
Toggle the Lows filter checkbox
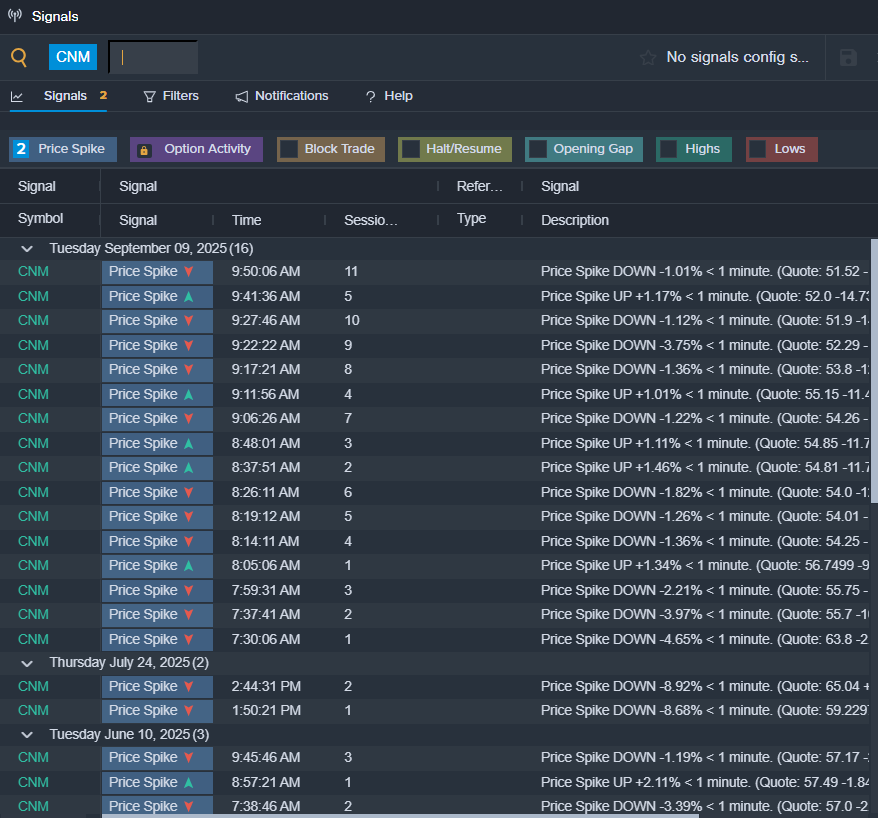point(758,149)
